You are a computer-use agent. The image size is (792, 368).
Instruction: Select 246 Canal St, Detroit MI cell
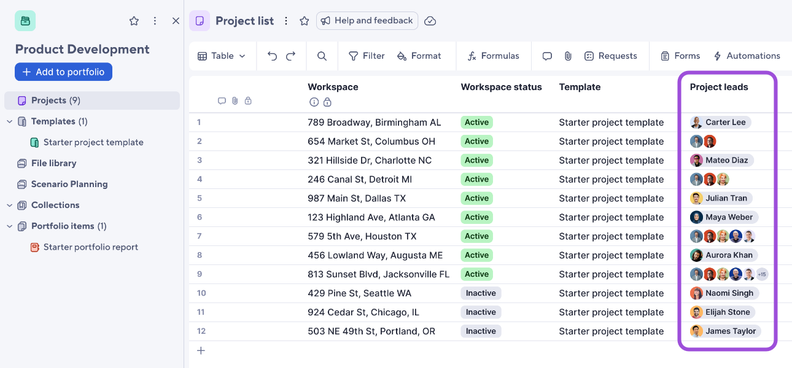click(361, 179)
